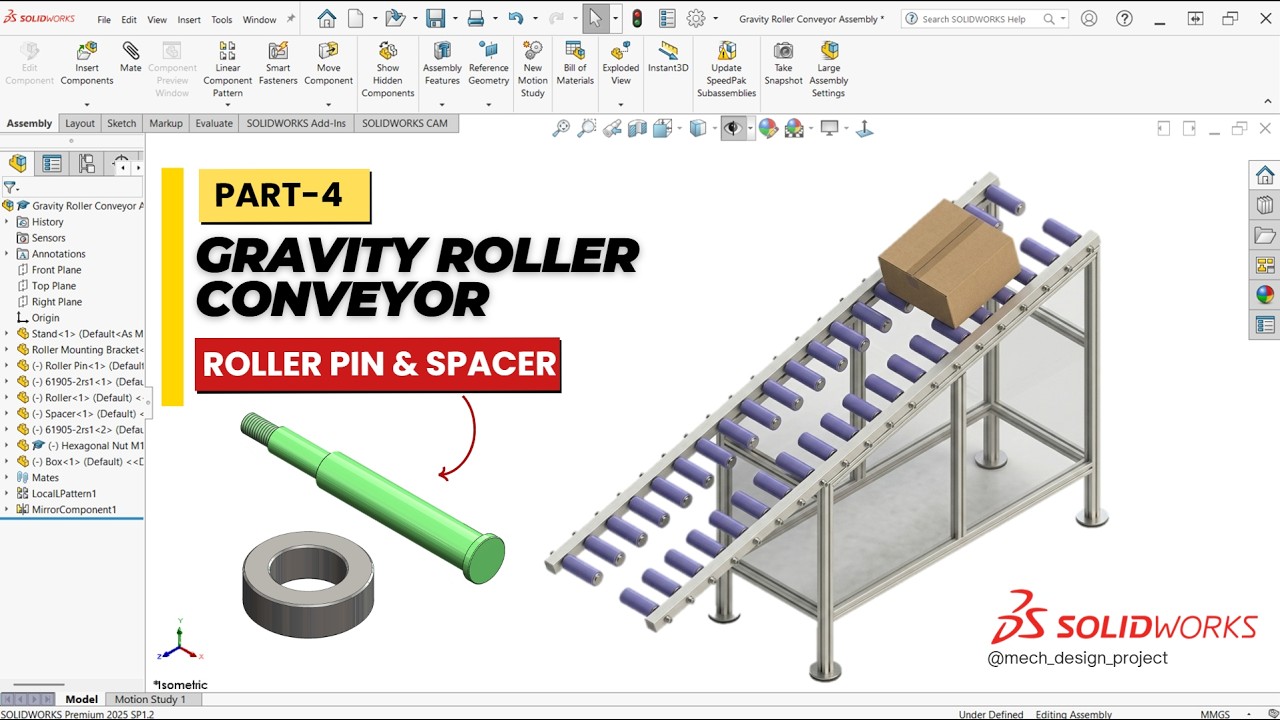Screen dimensions: 1280x720
Task: Open the Insert menu
Action: click(x=189, y=20)
